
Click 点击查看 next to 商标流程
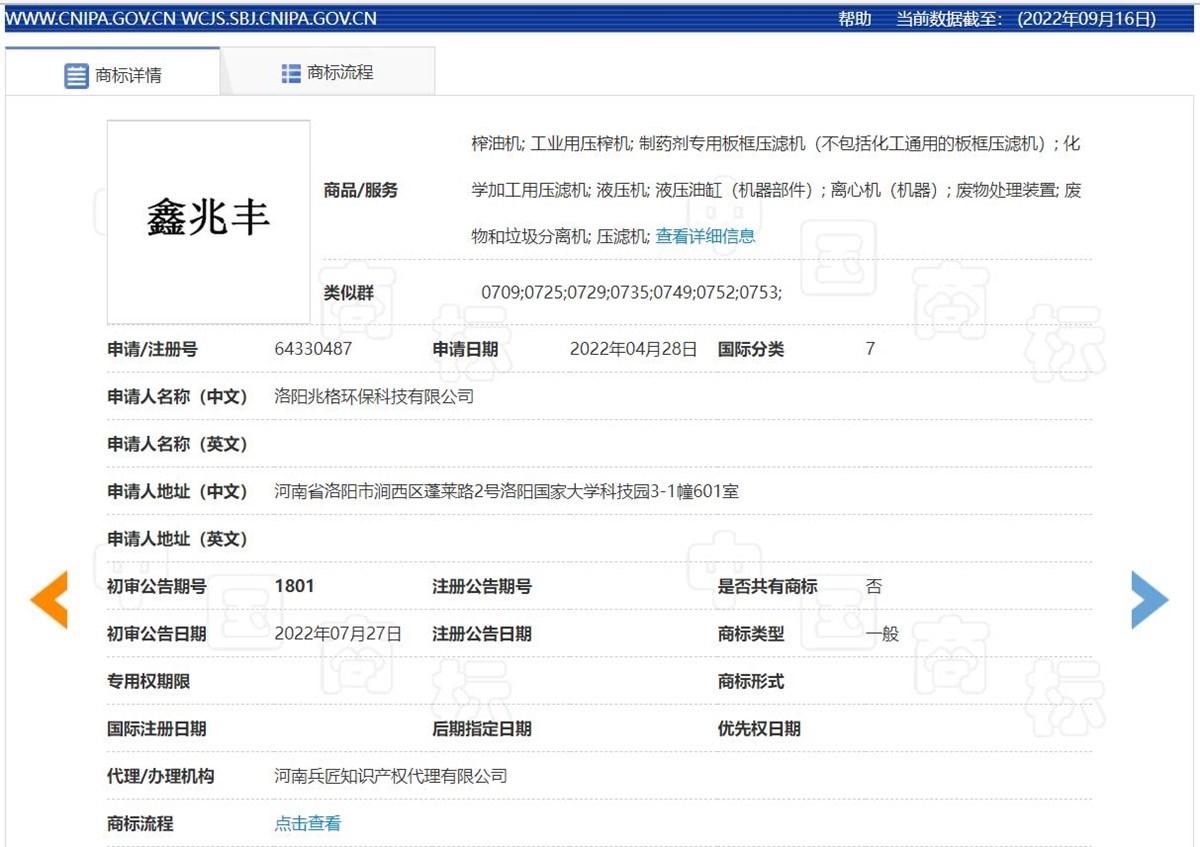[308, 824]
